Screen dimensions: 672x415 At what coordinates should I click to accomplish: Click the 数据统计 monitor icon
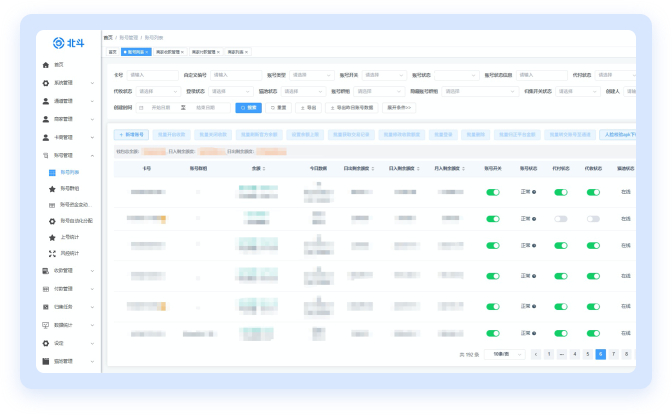coord(46,325)
